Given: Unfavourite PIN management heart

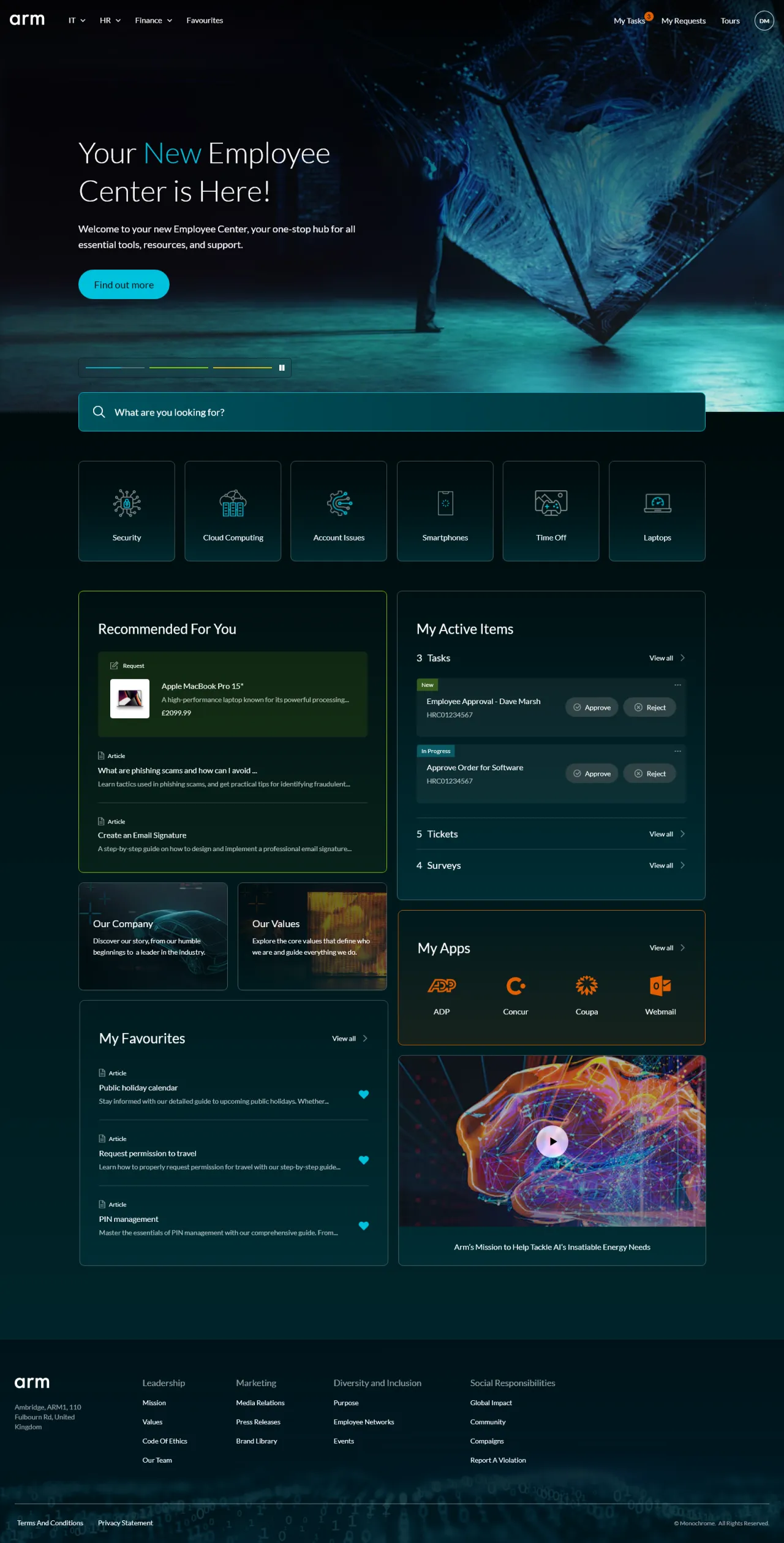Looking at the screenshot, I should pos(364,1226).
